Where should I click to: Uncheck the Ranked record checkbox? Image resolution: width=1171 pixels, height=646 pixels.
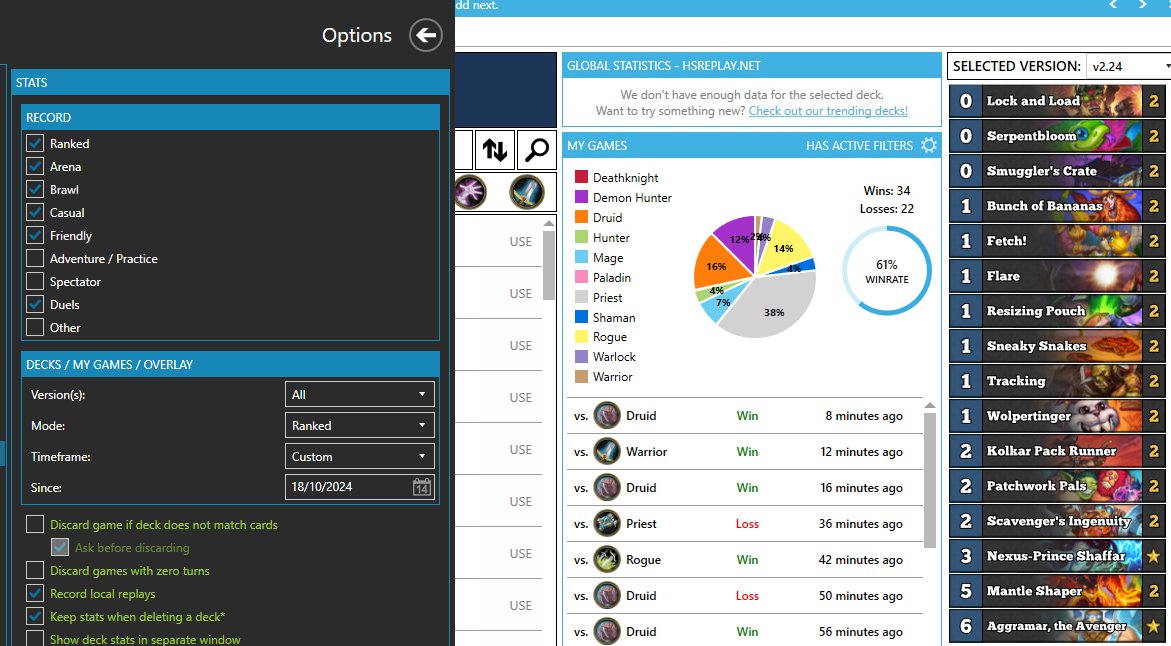[35, 143]
